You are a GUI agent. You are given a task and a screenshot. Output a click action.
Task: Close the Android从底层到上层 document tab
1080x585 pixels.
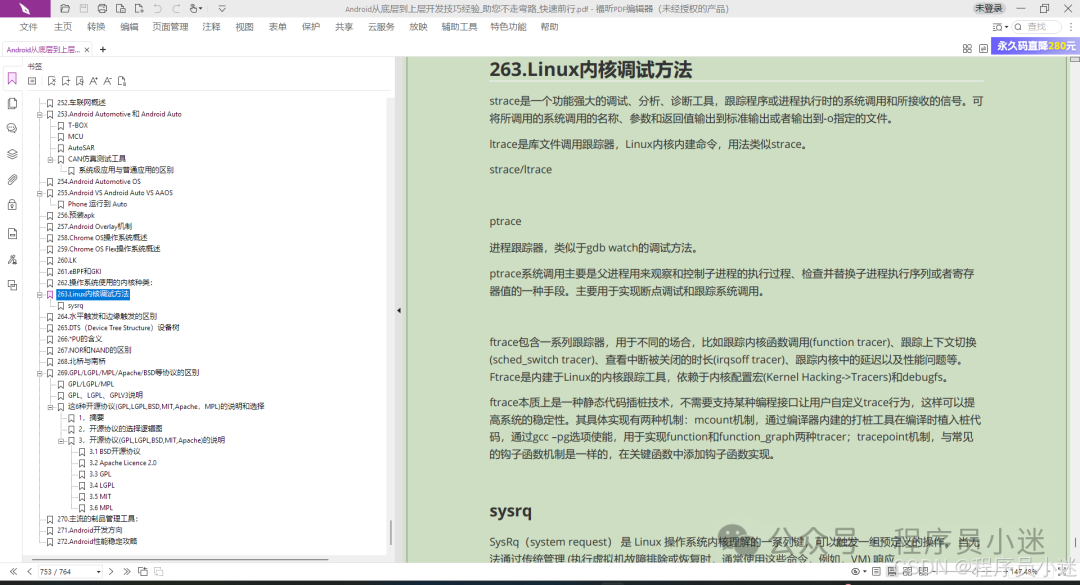click(x=87, y=50)
